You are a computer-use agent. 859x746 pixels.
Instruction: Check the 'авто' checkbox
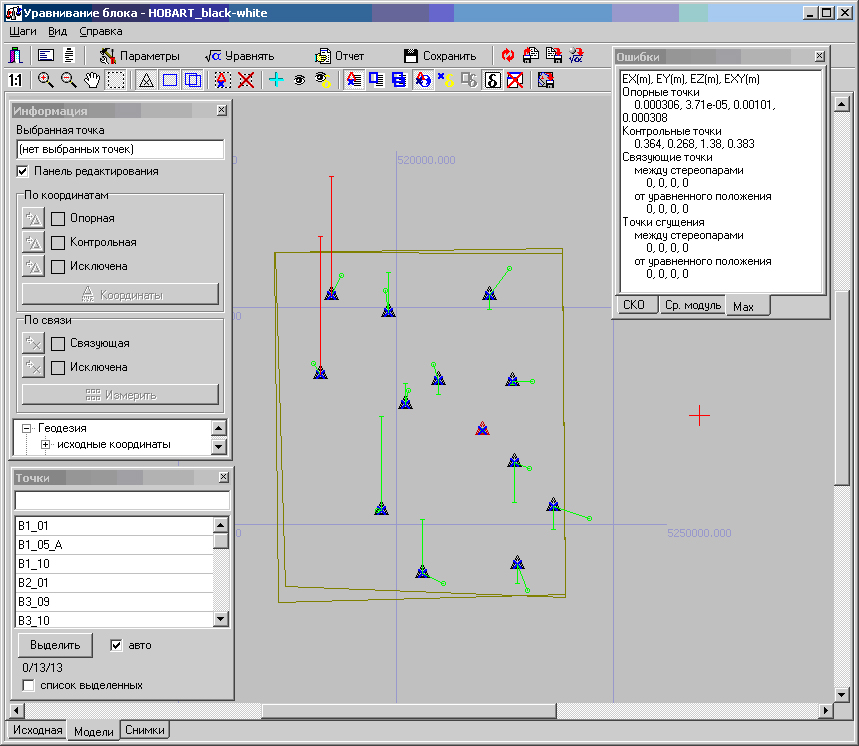pyautogui.click(x=117, y=645)
